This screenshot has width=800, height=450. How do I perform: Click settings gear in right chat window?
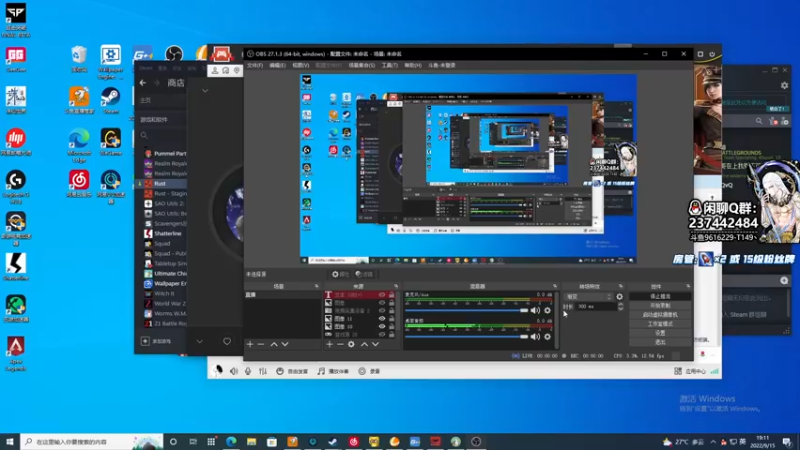coord(785,86)
